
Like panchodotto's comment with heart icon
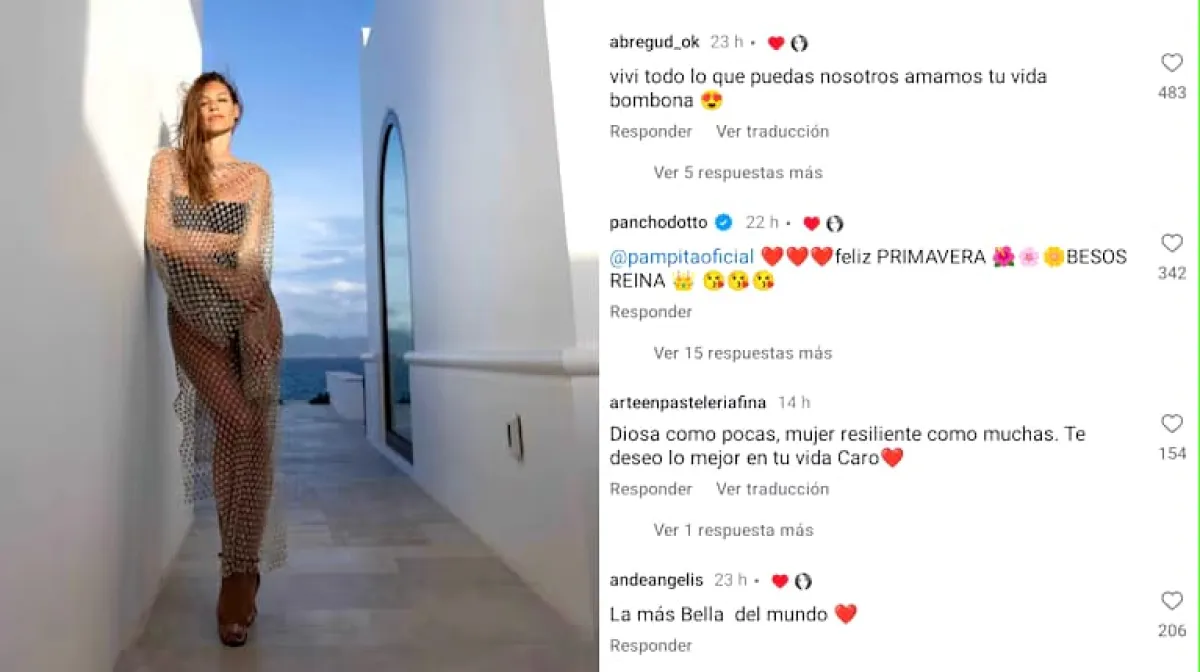[1172, 243]
